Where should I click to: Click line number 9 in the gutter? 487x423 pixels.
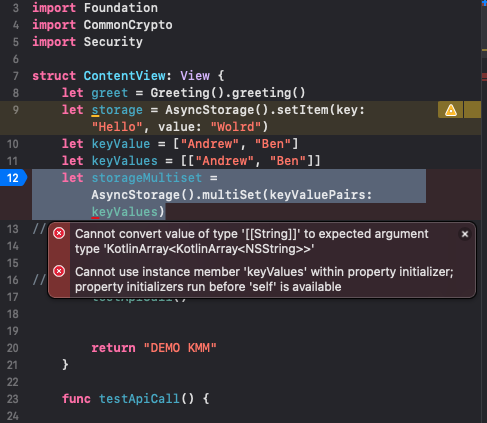pyautogui.click(x=16, y=110)
